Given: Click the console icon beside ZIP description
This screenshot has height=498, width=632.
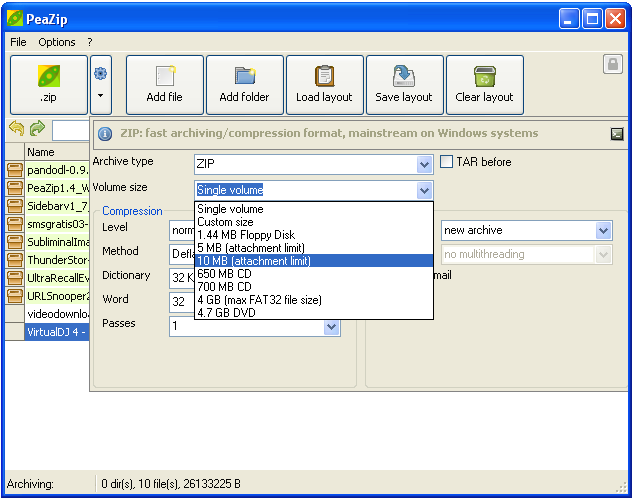Looking at the screenshot, I should coord(617,134).
